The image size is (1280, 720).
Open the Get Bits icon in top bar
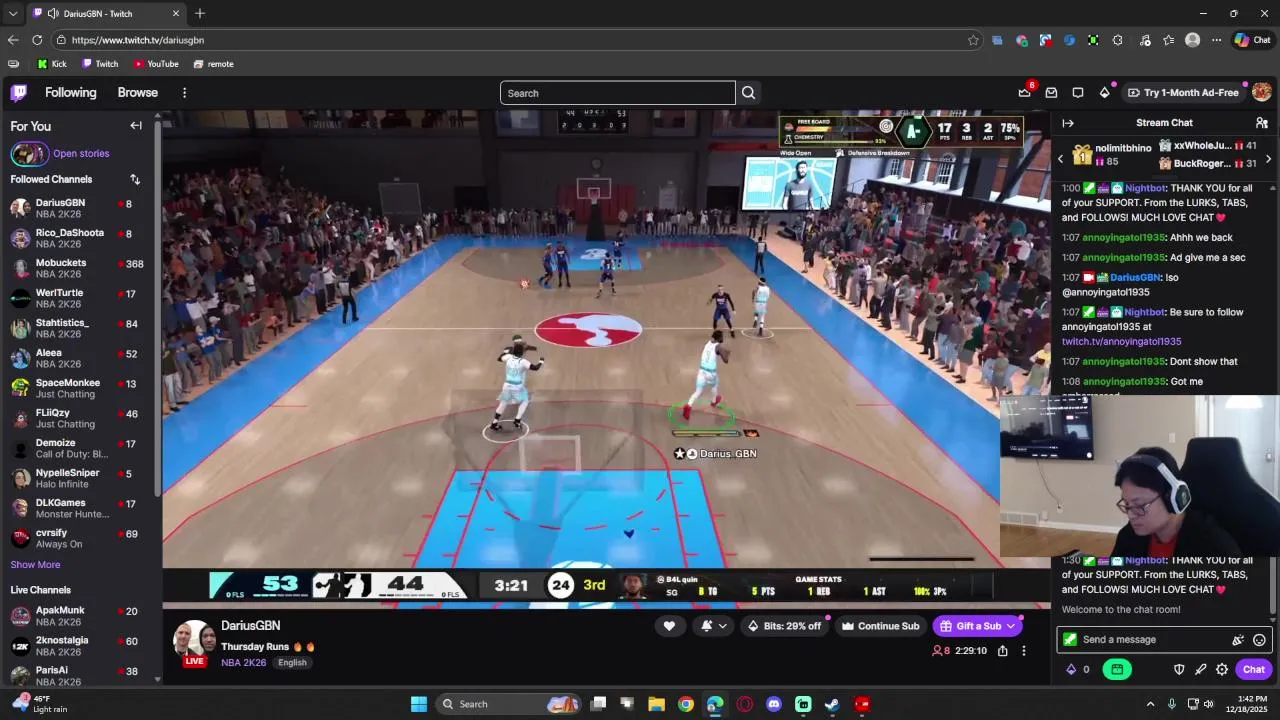(x=1104, y=92)
